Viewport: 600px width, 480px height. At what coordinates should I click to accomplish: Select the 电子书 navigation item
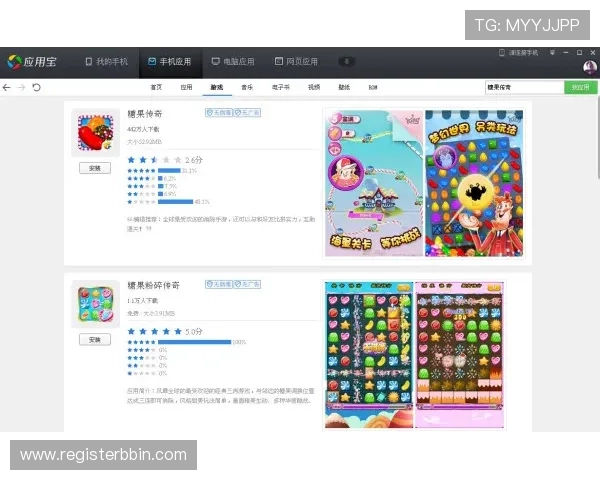pyautogui.click(x=281, y=87)
